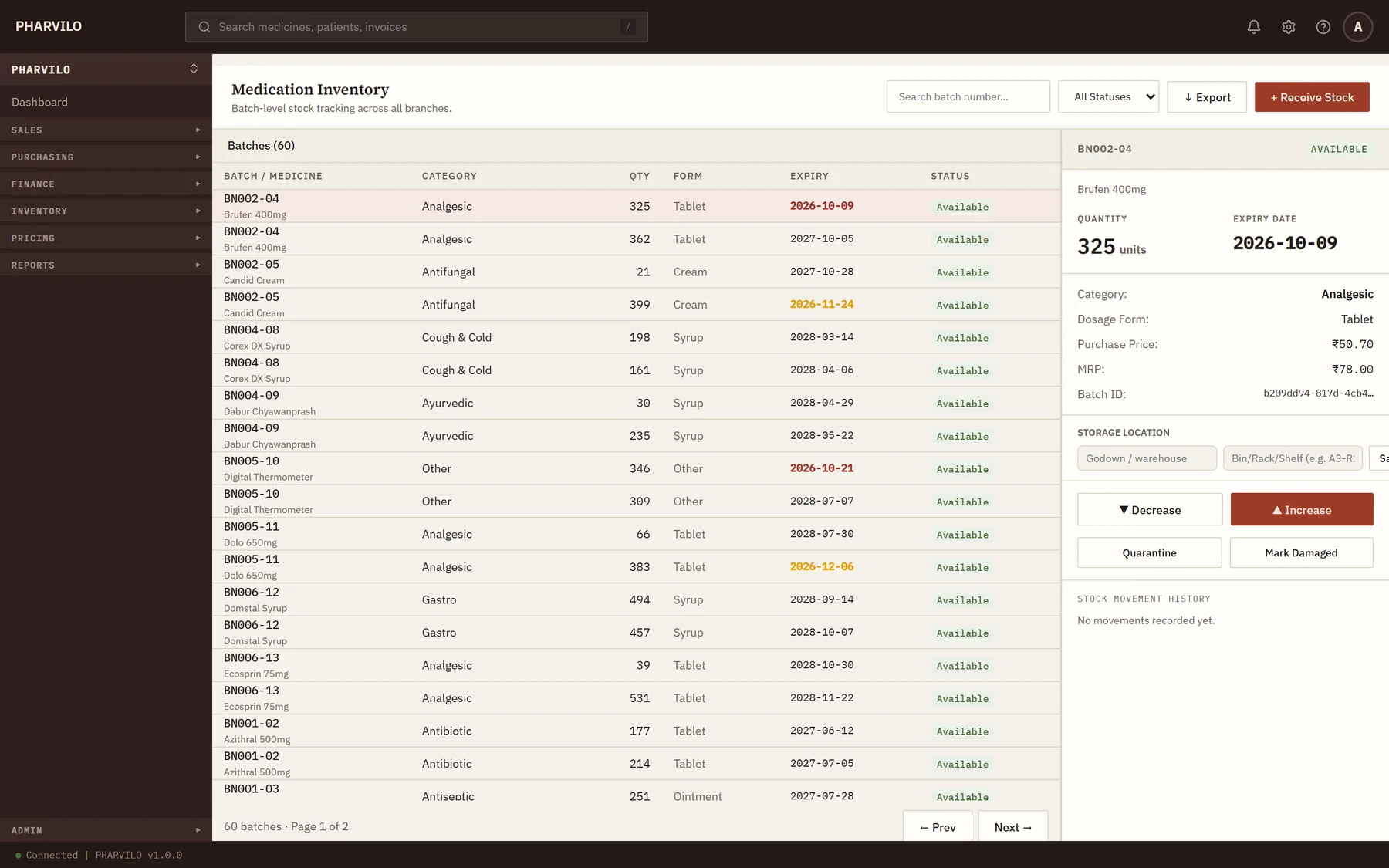Select the Dolo 650mg row with quantity 383

coord(636,566)
